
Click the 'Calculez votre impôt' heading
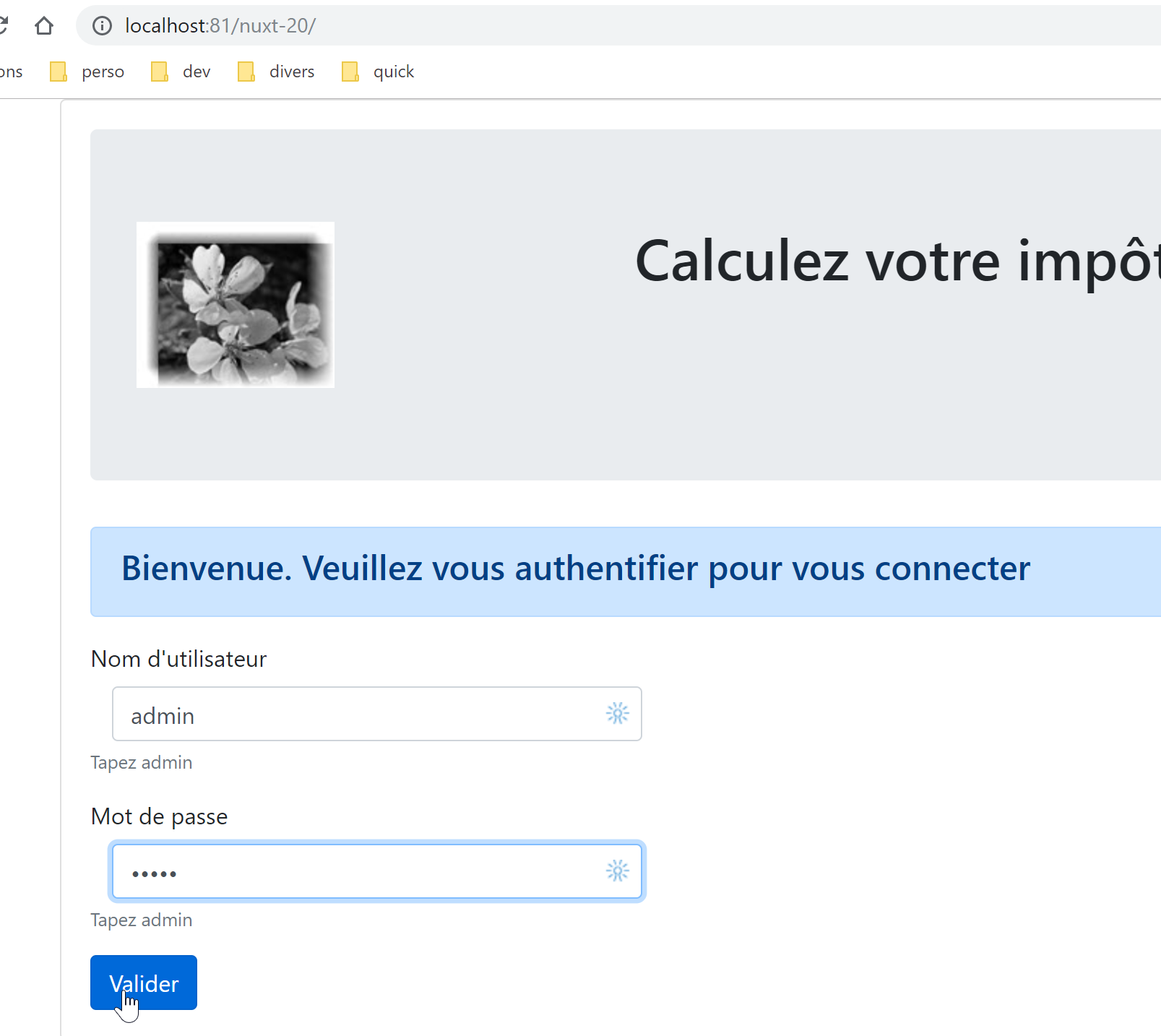896,262
